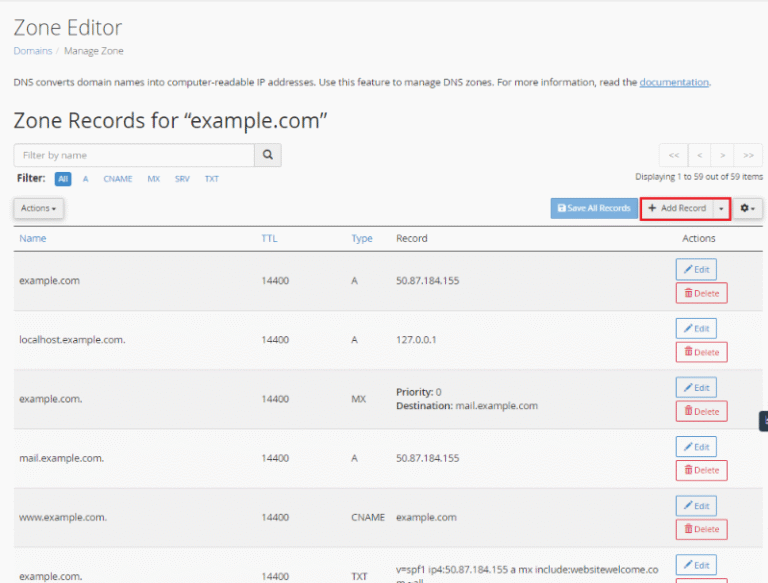Screen dimensions: 768x583
Task: Go to previous page of records
Action: point(698,155)
